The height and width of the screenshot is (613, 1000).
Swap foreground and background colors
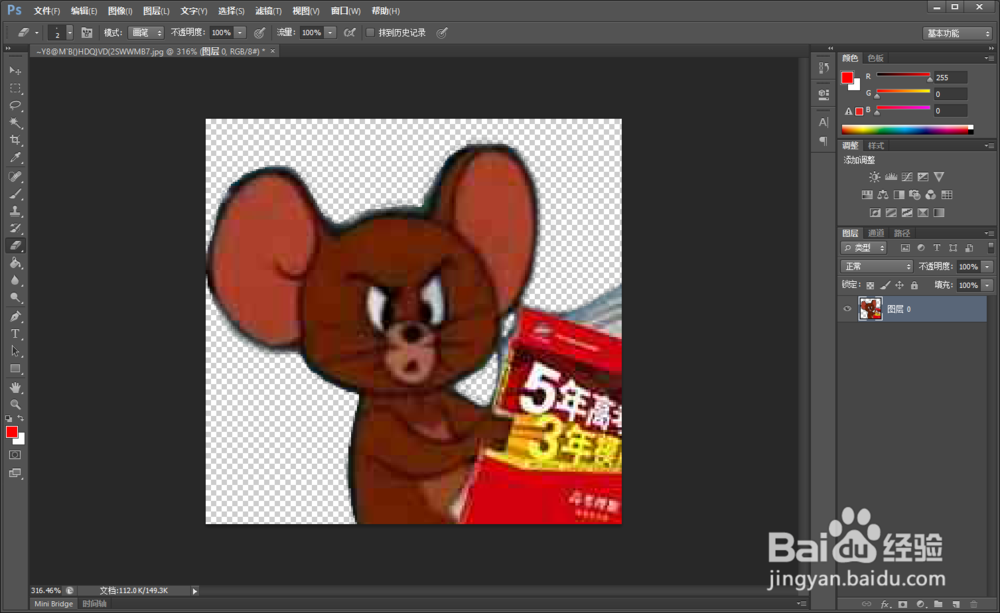(x=21, y=418)
